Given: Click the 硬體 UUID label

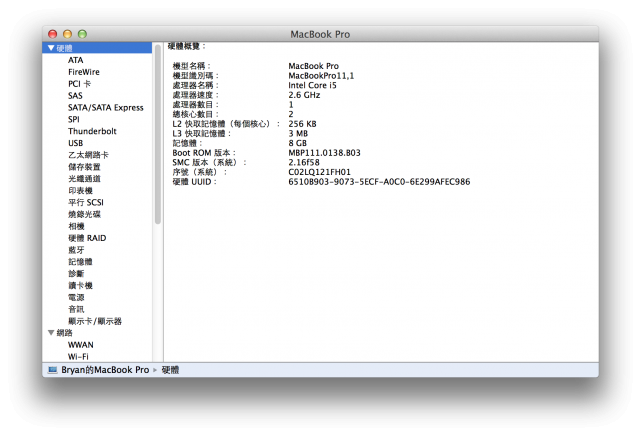Looking at the screenshot, I should [194, 182].
